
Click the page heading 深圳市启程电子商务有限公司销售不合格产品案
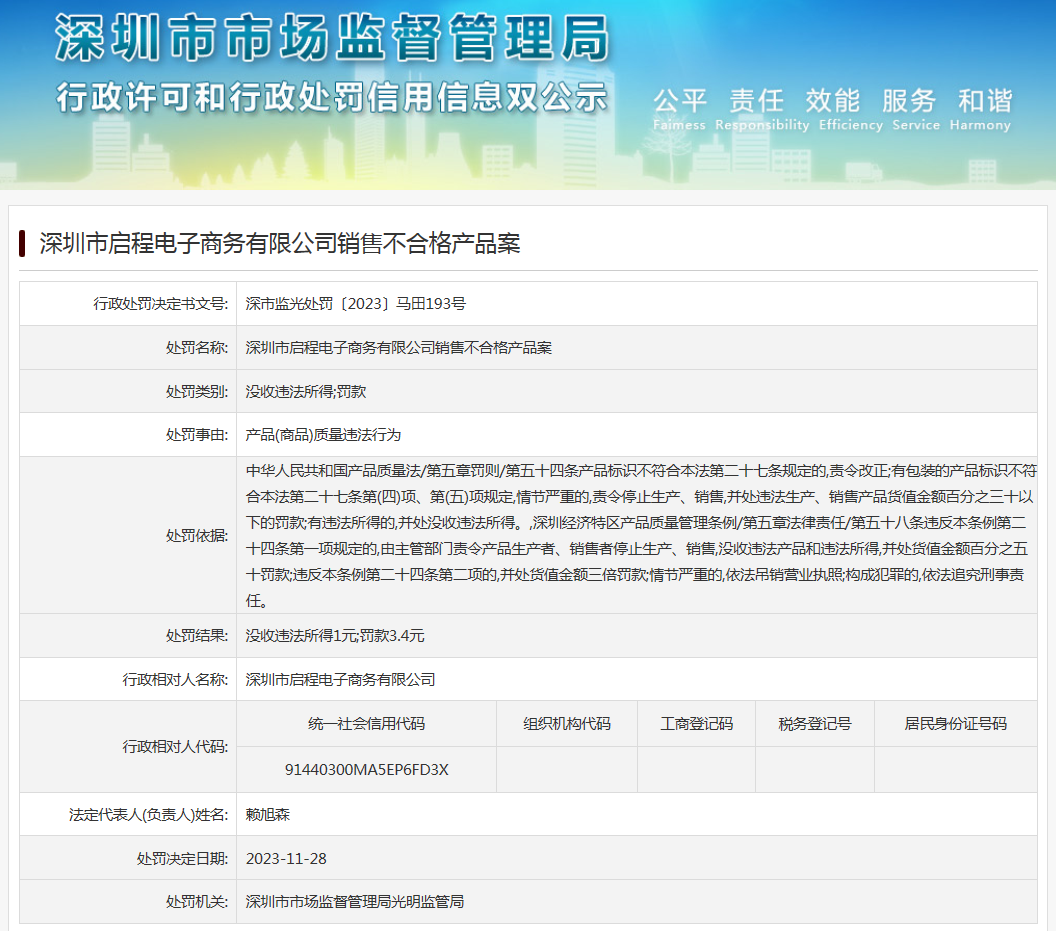coord(279,243)
